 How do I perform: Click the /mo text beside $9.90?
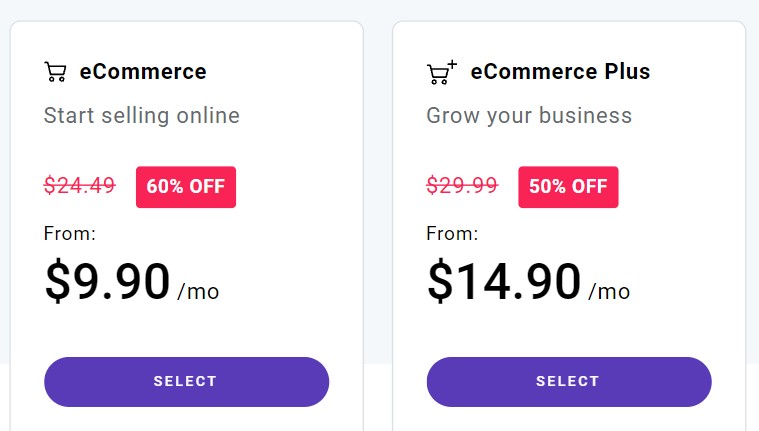198,292
